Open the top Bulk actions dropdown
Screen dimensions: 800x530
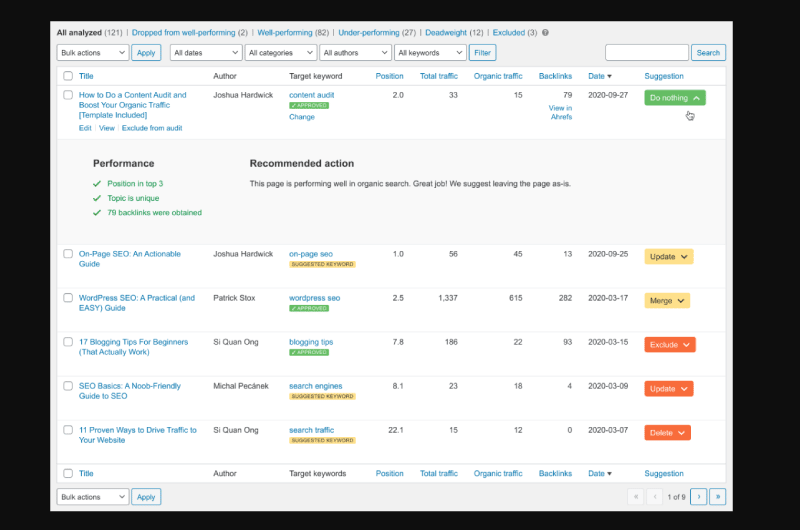tap(92, 53)
